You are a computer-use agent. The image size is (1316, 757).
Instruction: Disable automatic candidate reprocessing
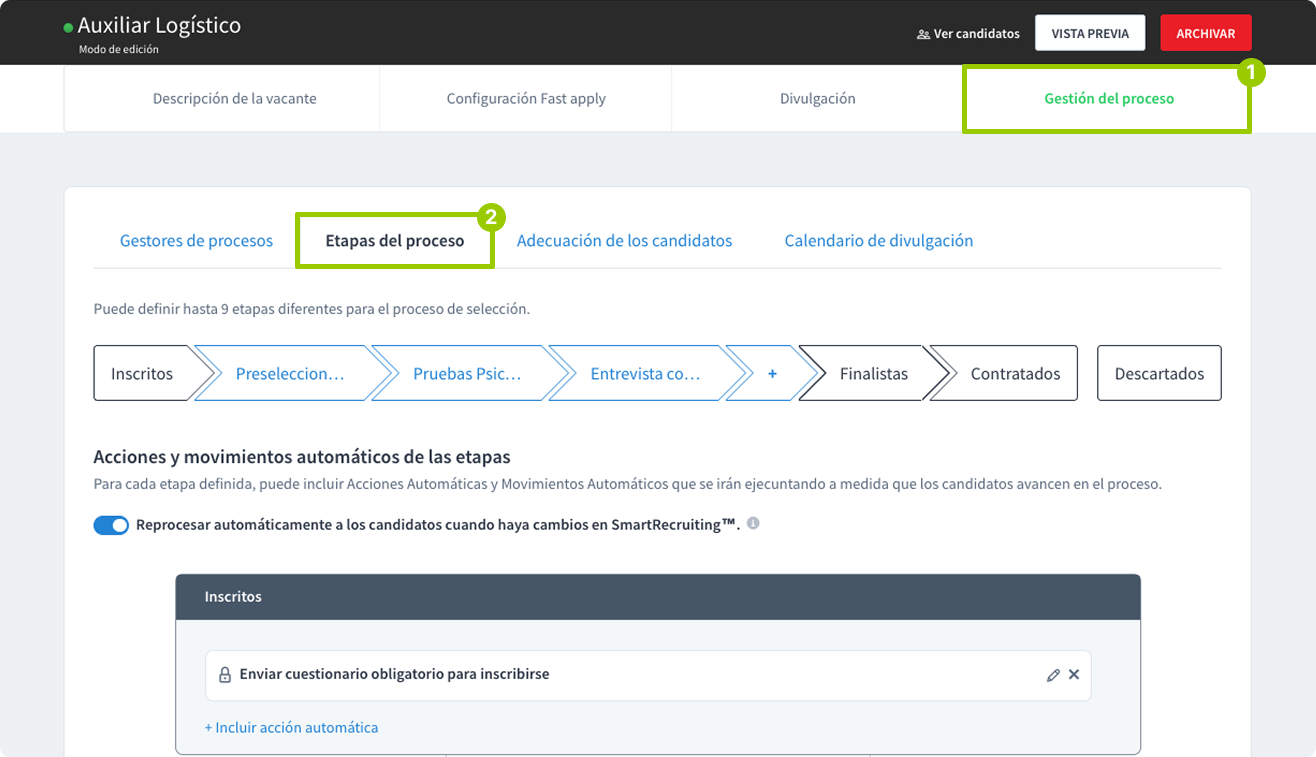click(x=111, y=523)
